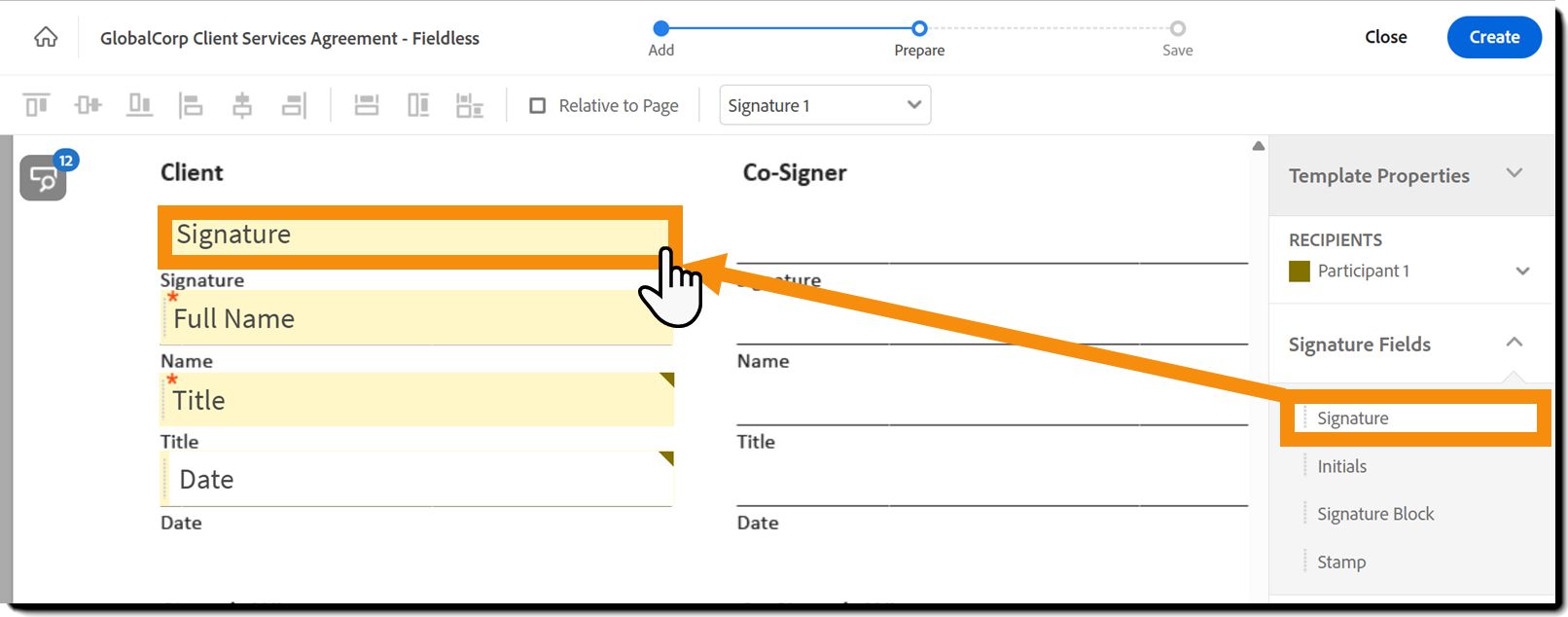Image resolution: width=1568 pixels, height=617 pixels.
Task: Open the comments icon with badge 12
Action: pyautogui.click(x=44, y=178)
